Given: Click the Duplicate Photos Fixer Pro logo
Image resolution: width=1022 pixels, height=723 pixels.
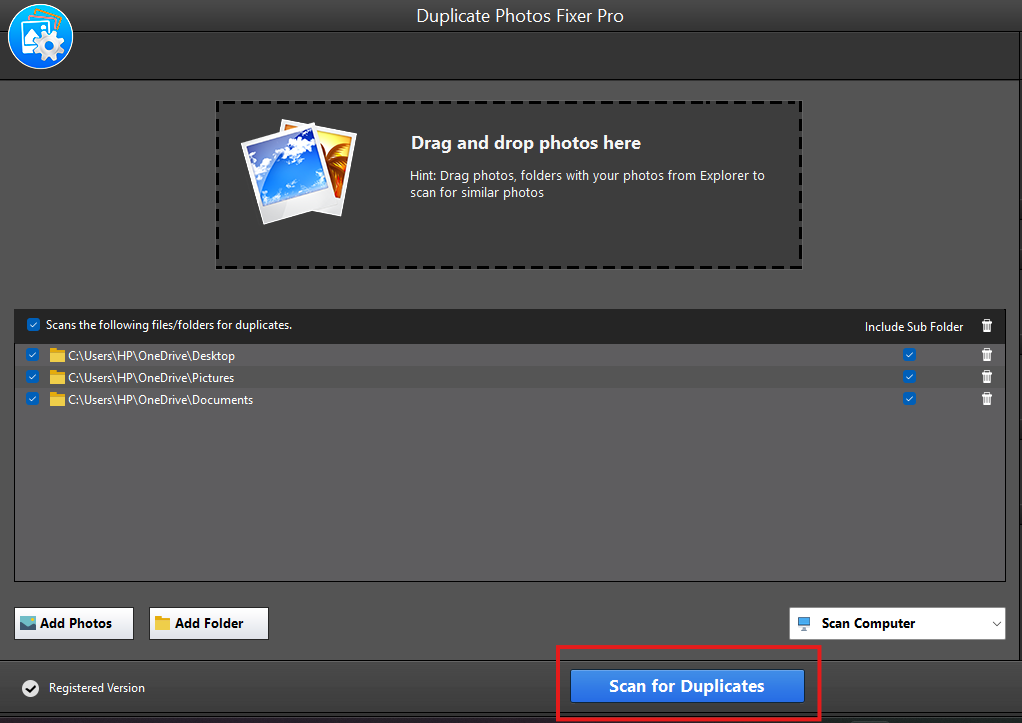Looking at the screenshot, I should tap(40, 37).
